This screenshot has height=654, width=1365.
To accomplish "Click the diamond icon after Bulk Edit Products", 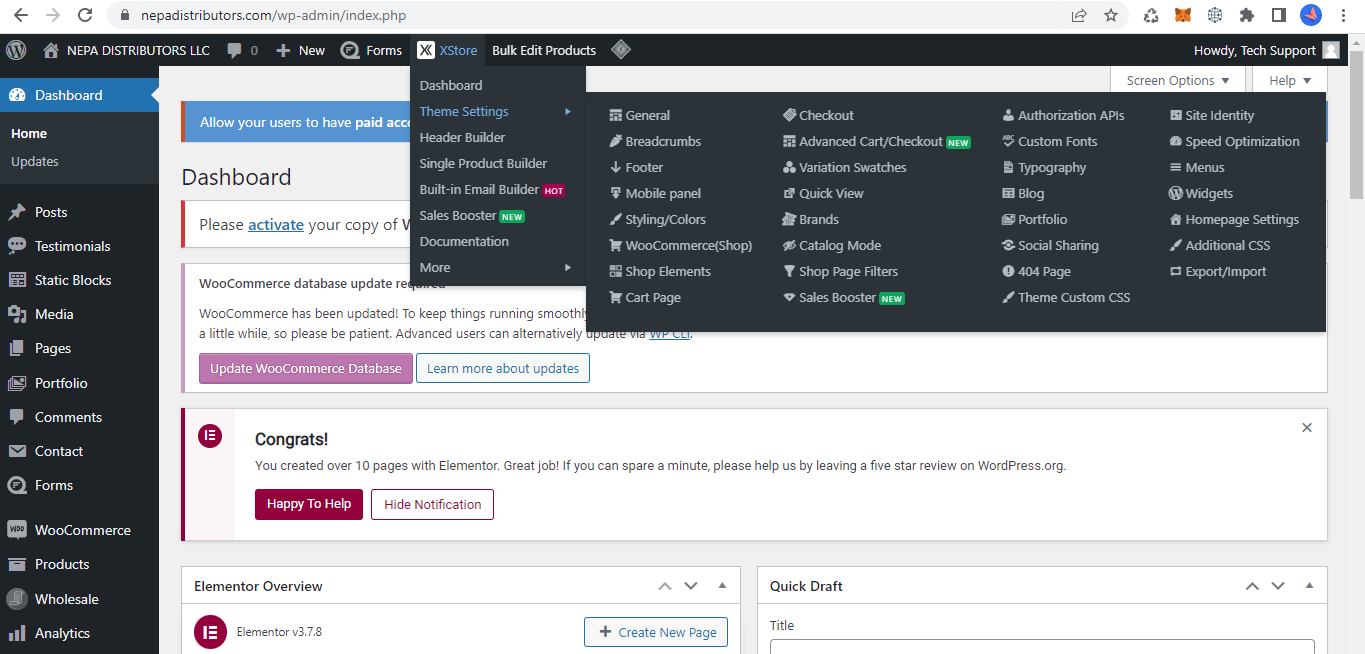I will 621,50.
